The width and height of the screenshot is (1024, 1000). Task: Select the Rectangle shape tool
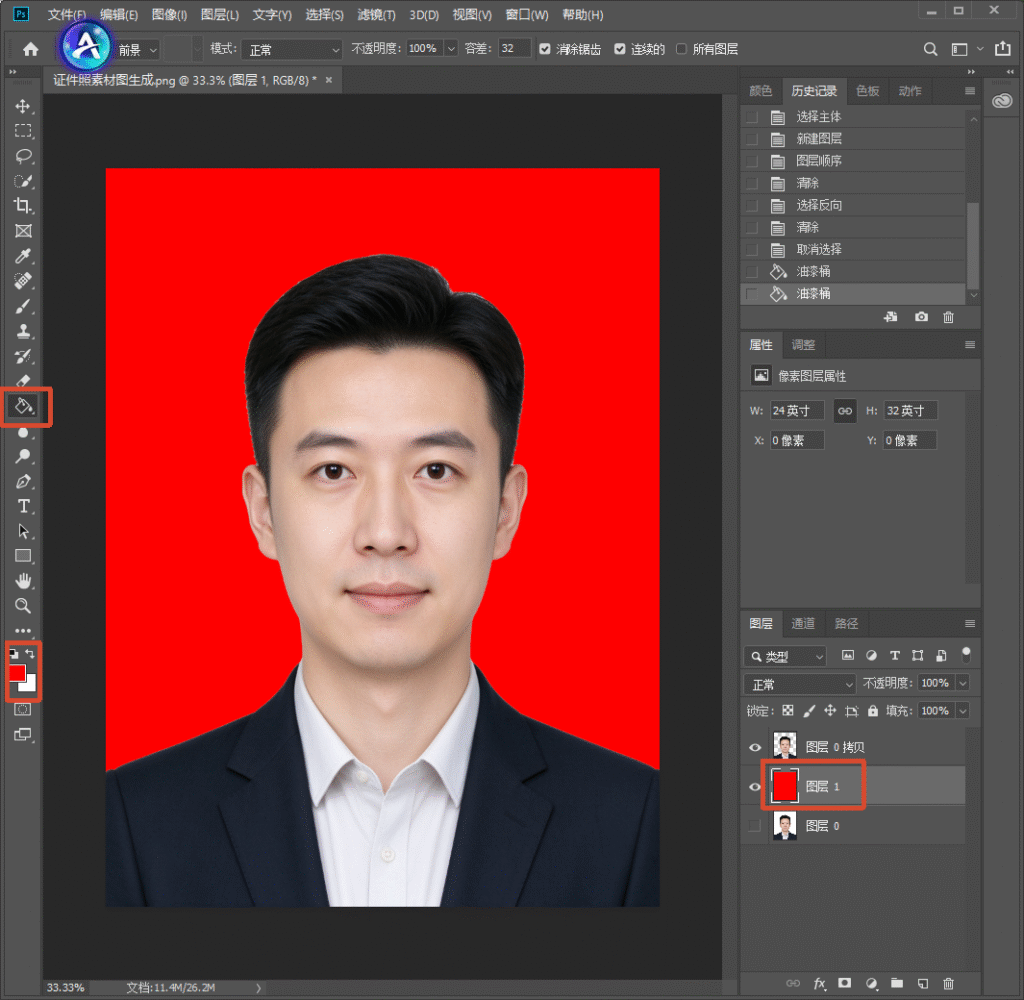(24, 556)
